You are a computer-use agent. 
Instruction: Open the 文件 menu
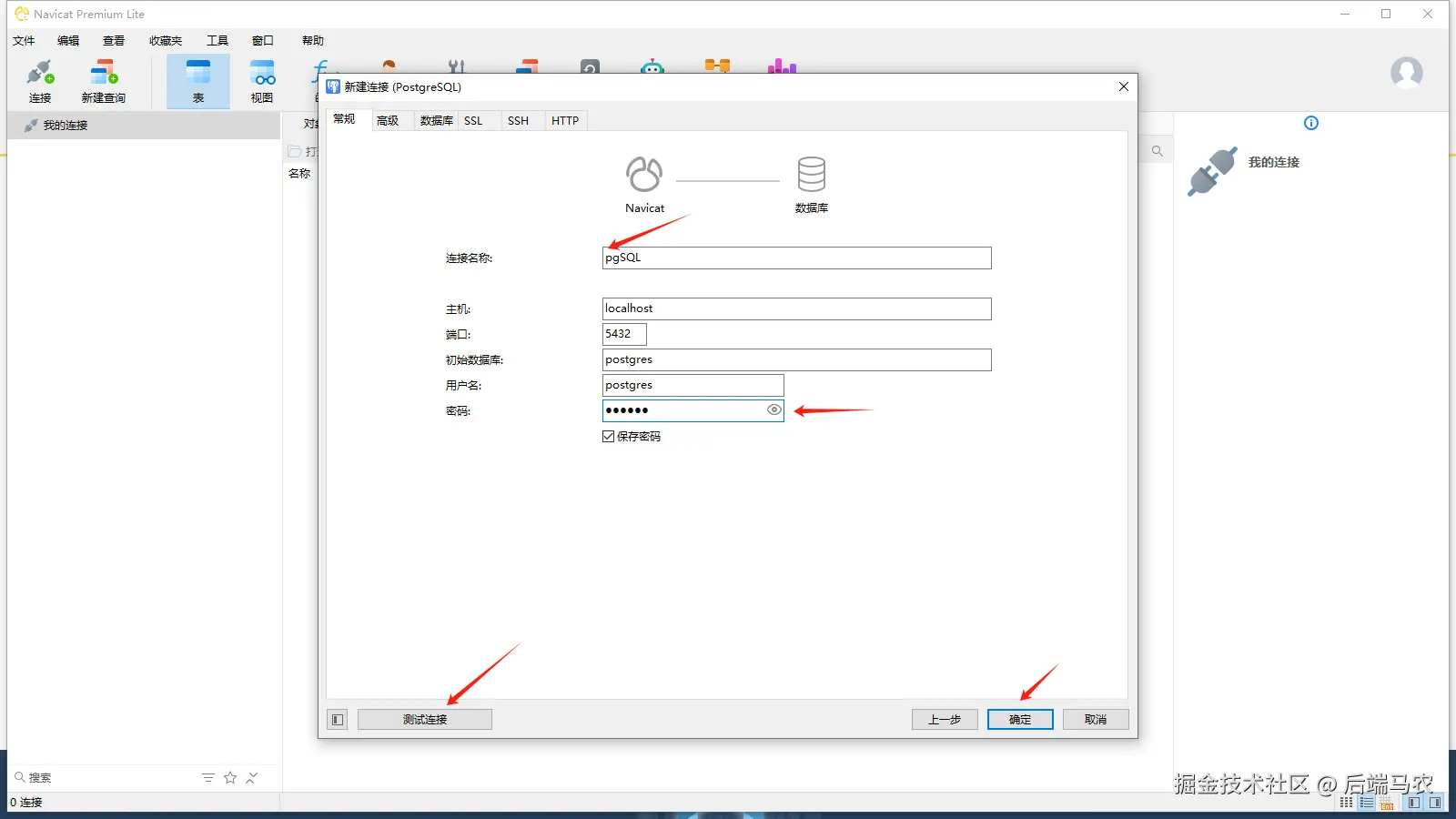(24, 41)
